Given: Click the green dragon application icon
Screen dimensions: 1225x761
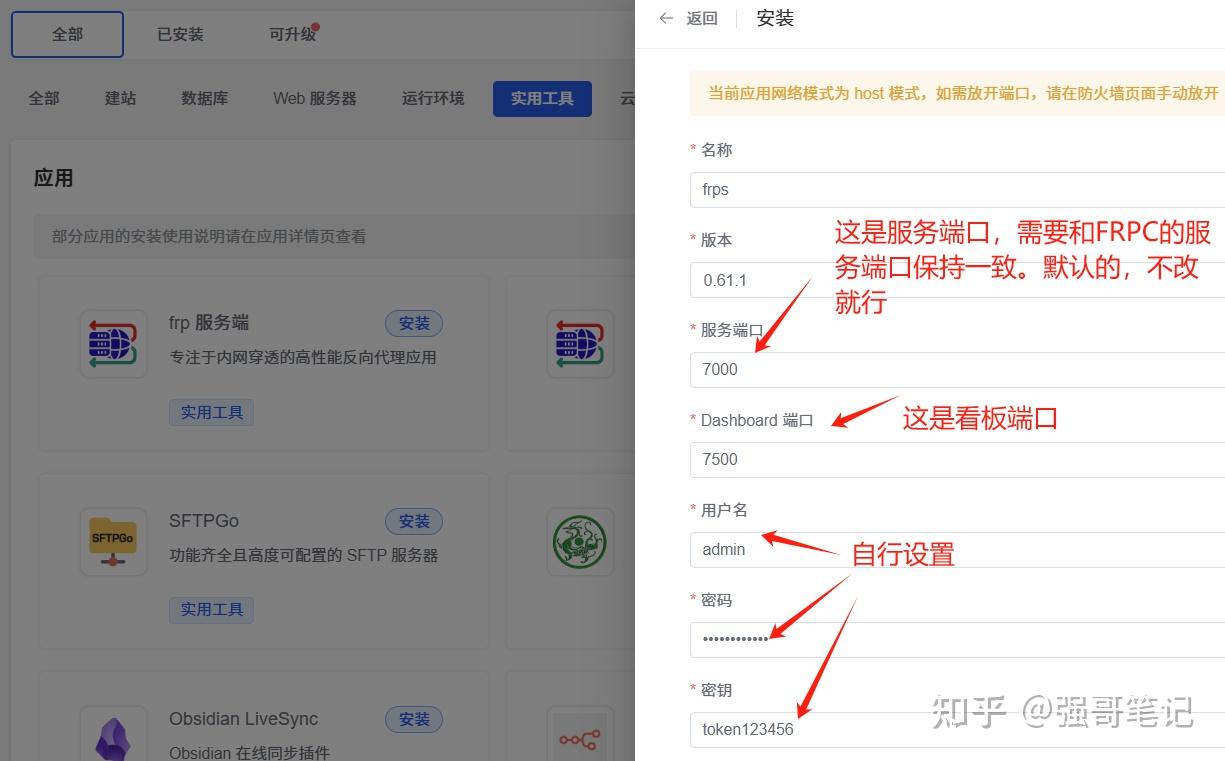Looking at the screenshot, I should [x=580, y=541].
